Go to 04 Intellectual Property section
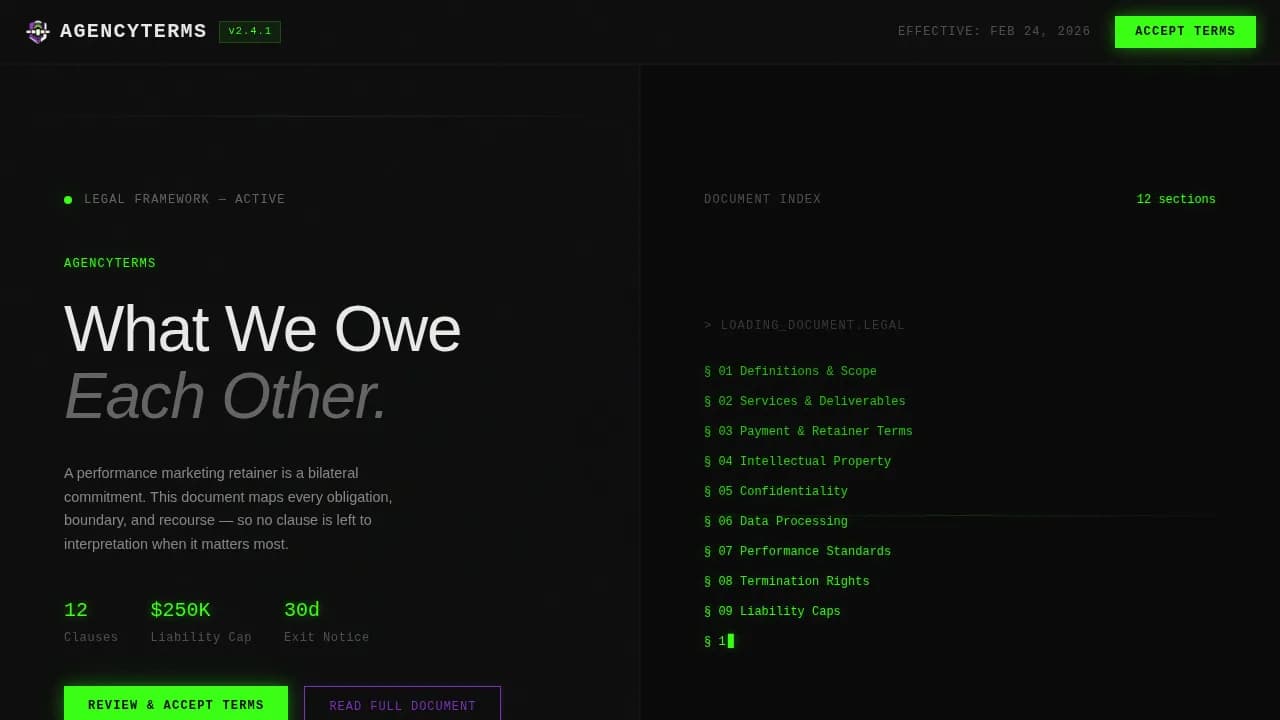The width and height of the screenshot is (1280, 720). tap(797, 462)
